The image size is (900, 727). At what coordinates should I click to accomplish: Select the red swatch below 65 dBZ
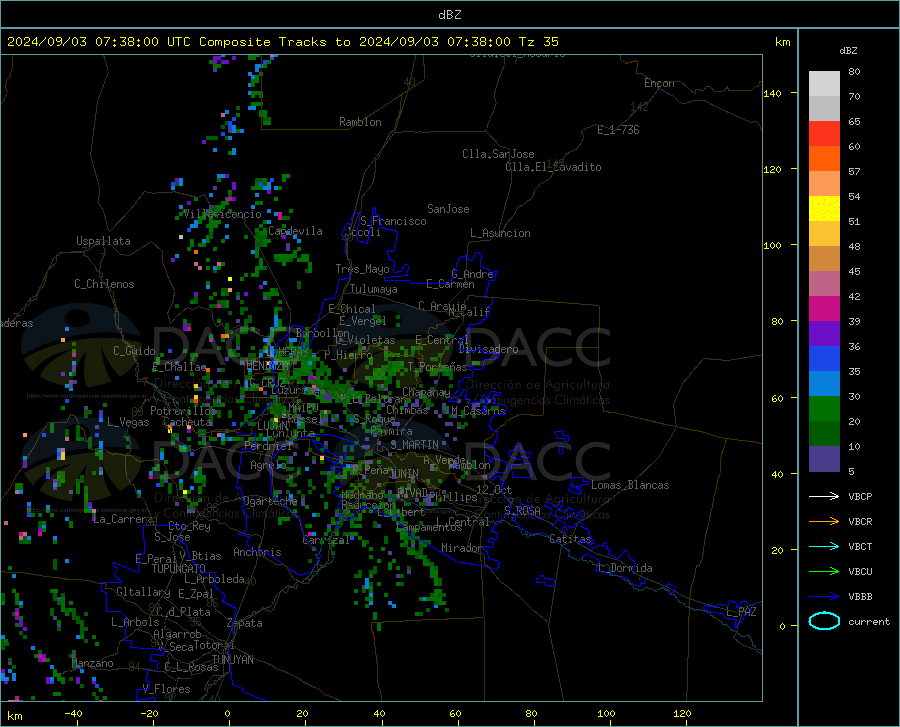coord(824,134)
